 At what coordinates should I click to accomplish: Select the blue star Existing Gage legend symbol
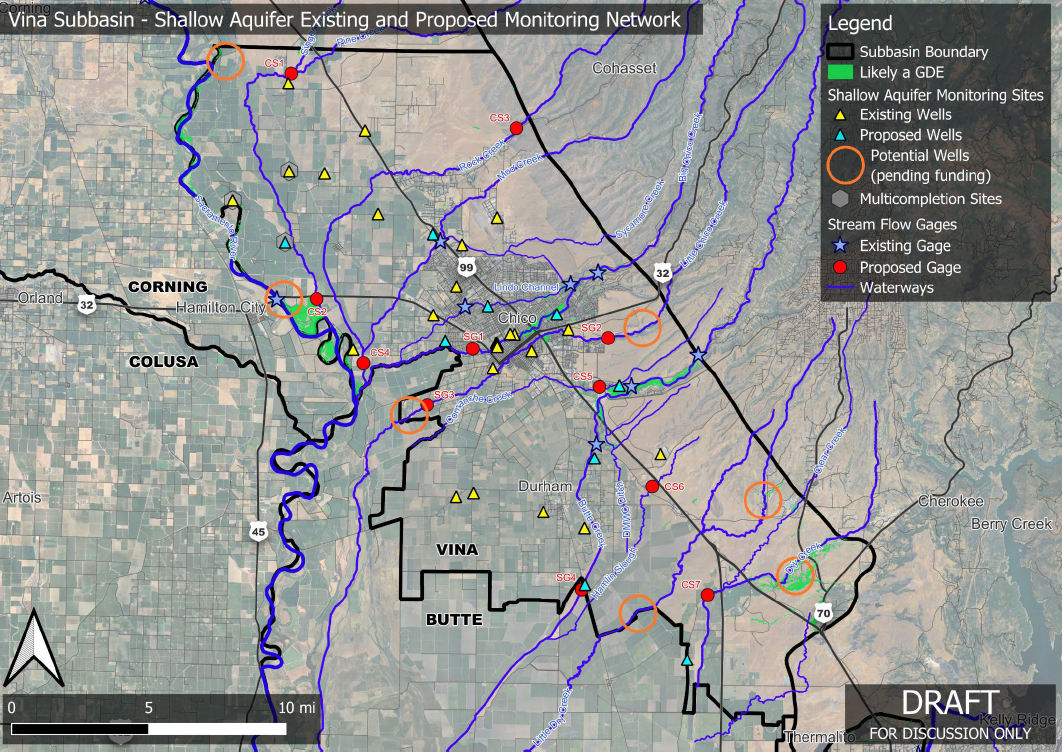(x=840, y=246)
